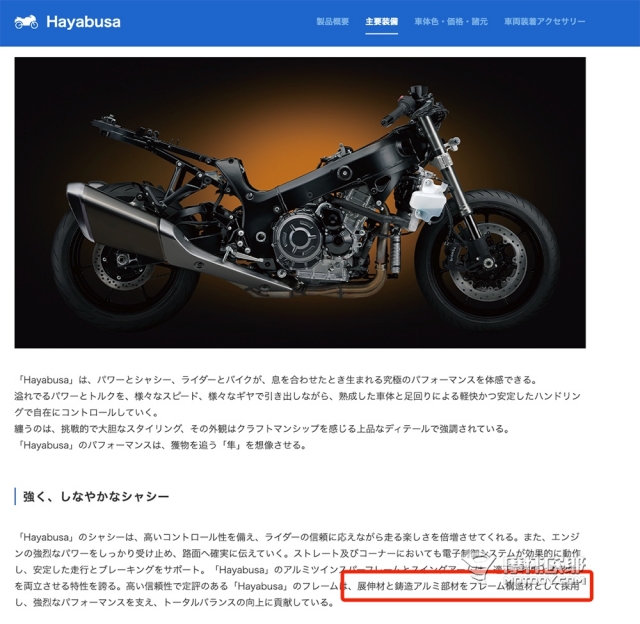Screen dimensions: 640x624
Task: Click the white coolant reservoir tank
Action: coord(427,200)
